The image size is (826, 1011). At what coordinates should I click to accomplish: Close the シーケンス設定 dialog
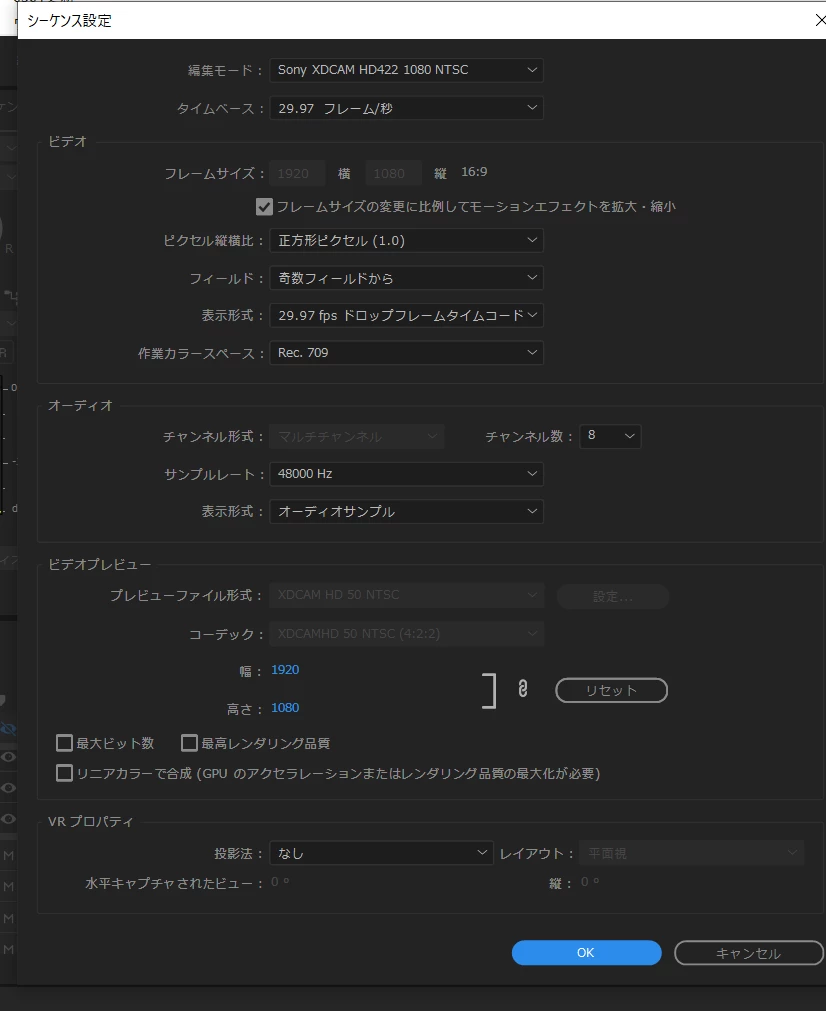point(820,21)
